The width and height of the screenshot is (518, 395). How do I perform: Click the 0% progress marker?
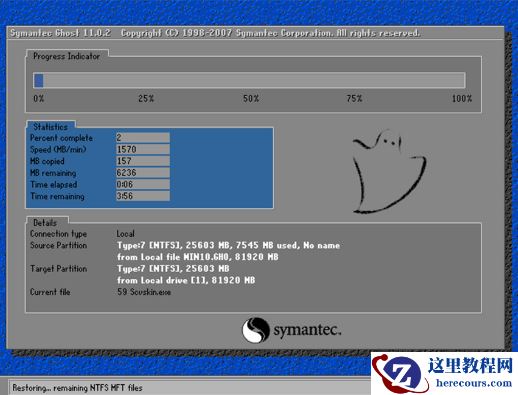coord(39,99)
